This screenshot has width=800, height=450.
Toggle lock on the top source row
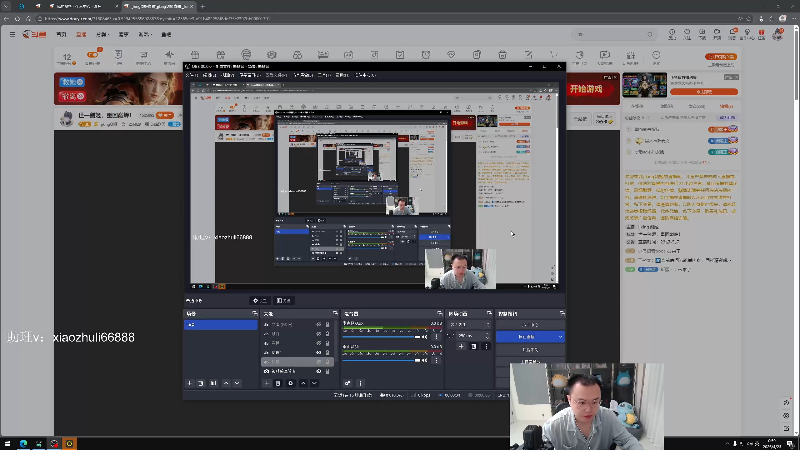click(x=328, y=324)
